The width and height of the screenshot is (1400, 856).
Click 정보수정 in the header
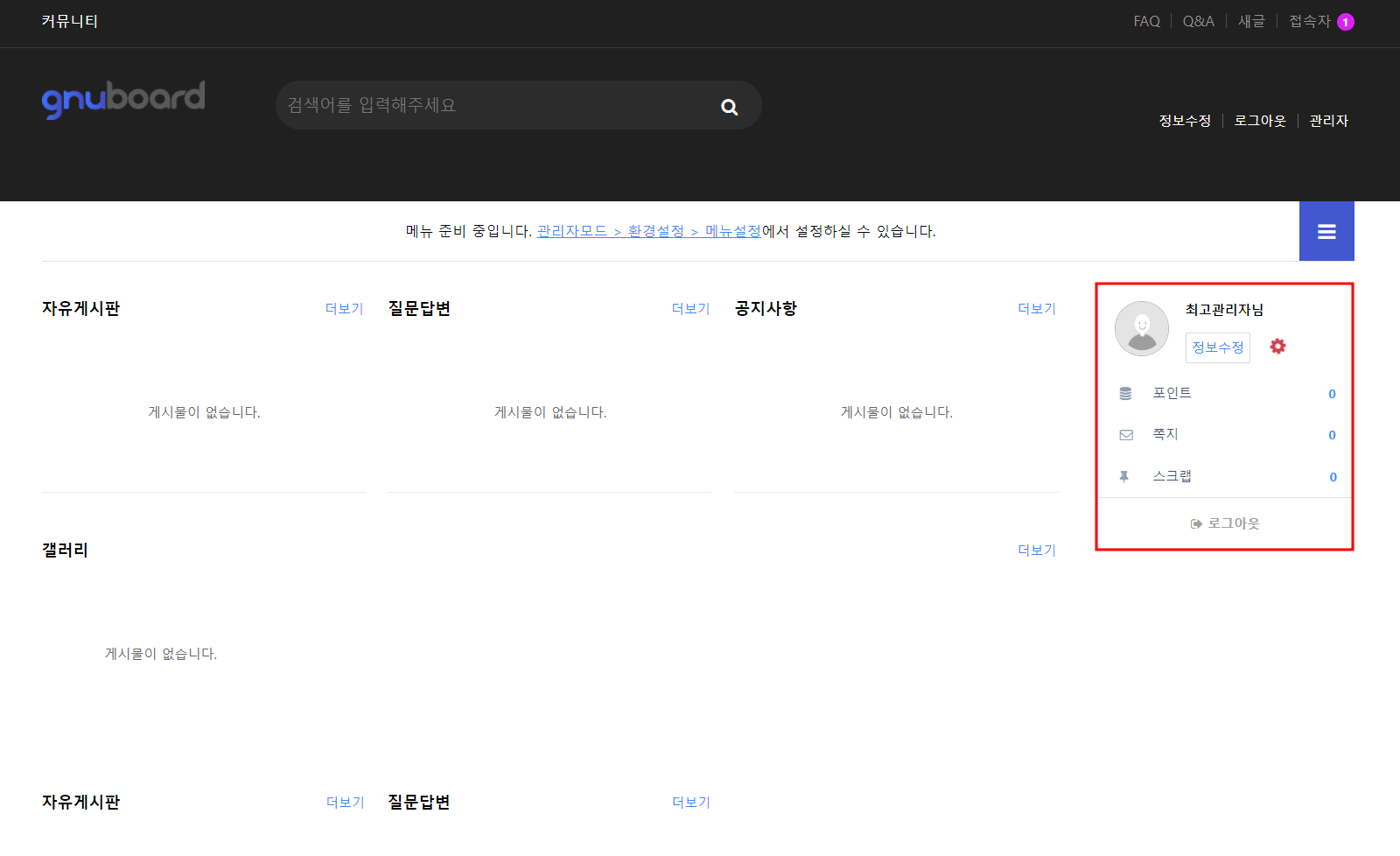coord(1185,121)
